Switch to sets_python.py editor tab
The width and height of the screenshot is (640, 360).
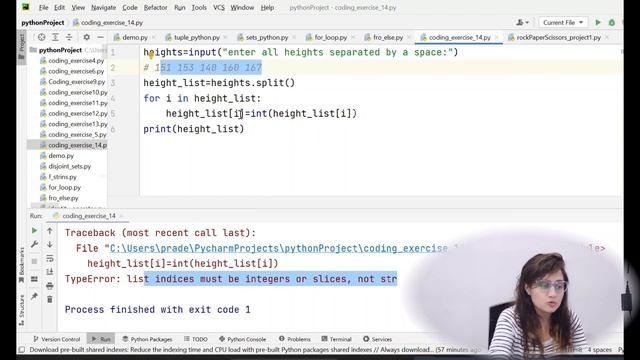click(267, 37)
